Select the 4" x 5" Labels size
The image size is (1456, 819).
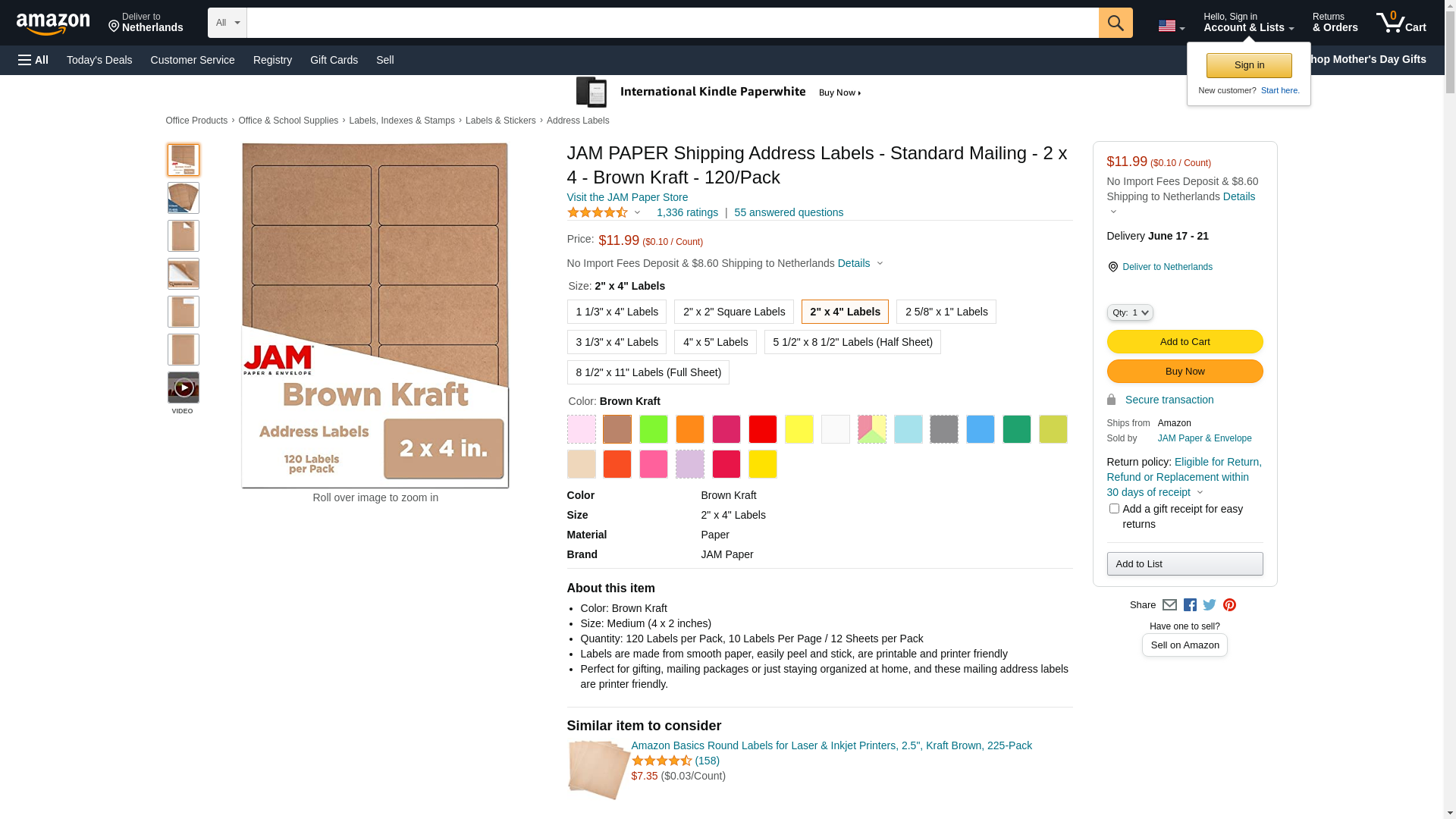tap(714, 342)
